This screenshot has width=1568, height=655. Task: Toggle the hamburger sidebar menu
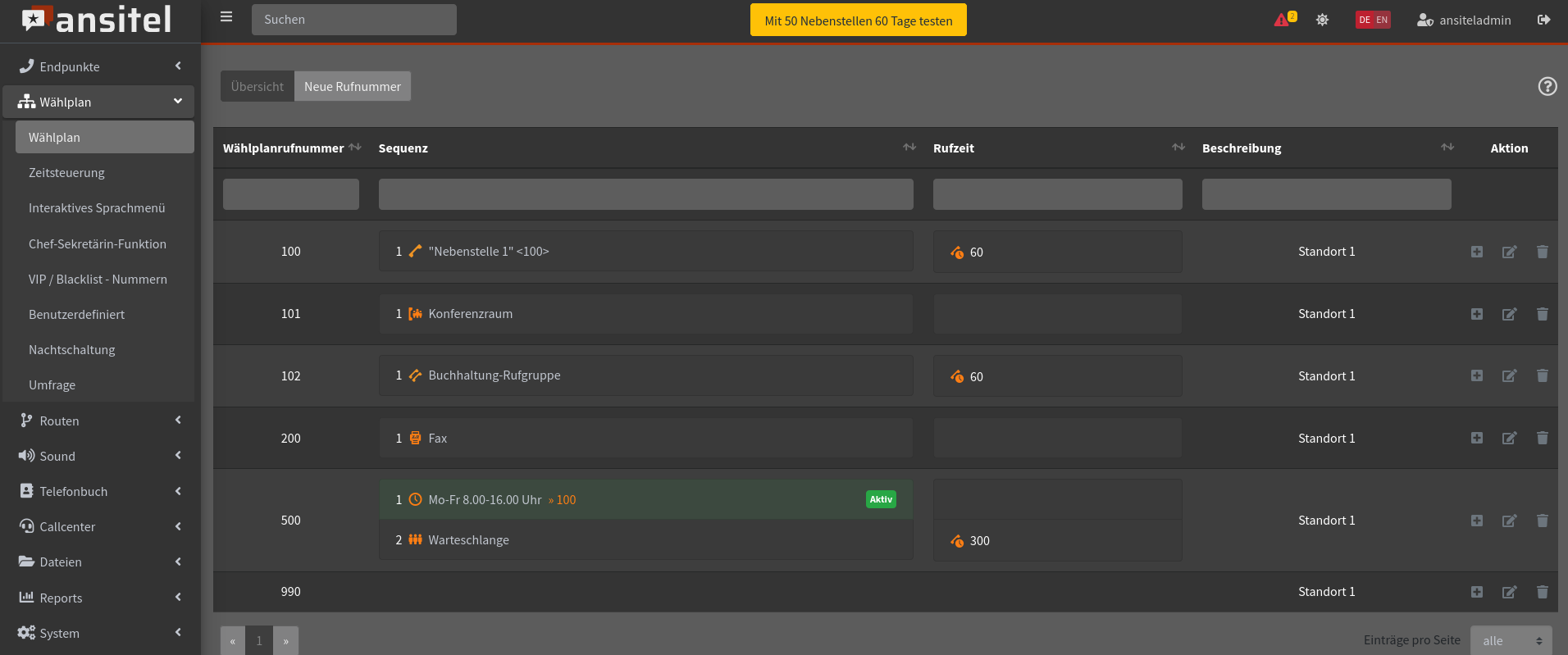[226, 17]
